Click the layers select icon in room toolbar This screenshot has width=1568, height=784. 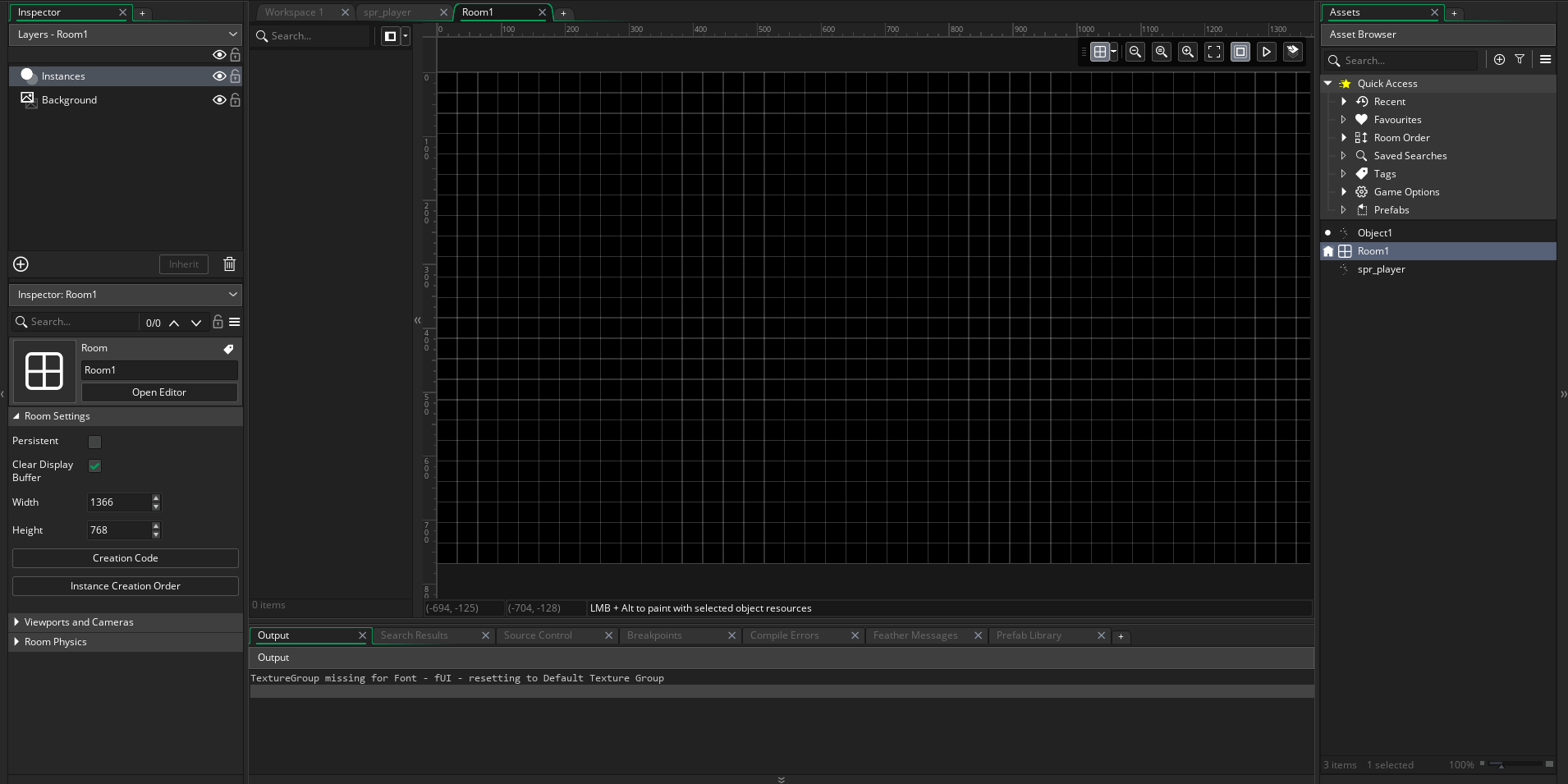pos(1293,52)
